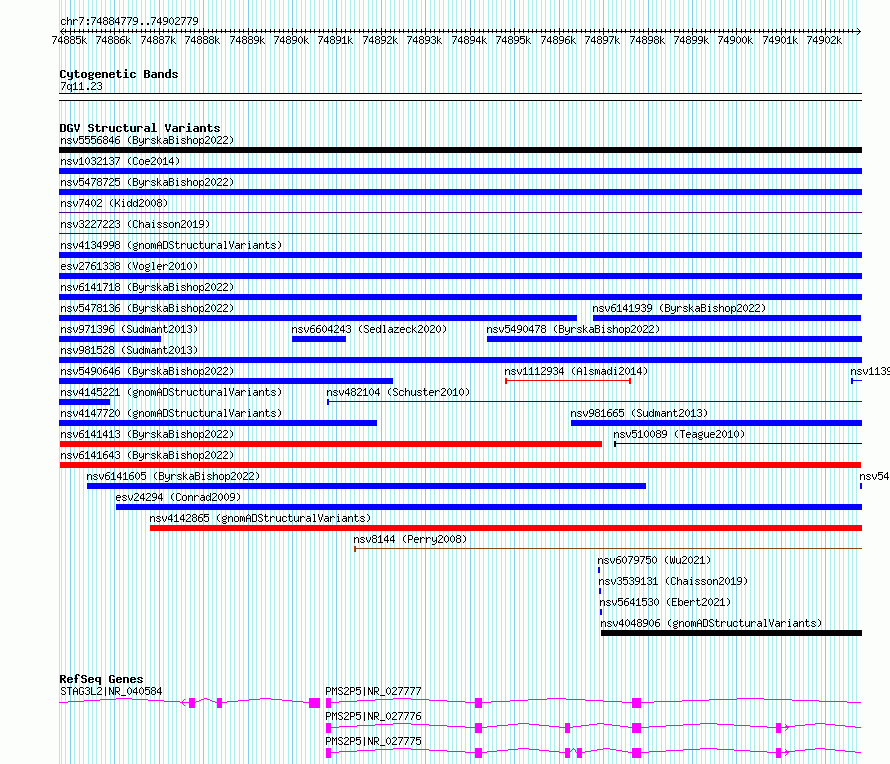This screenshot has width=890, height=764.
Task: Click nsv510089 (Teague2010) variant label
Action: (679, 434)
